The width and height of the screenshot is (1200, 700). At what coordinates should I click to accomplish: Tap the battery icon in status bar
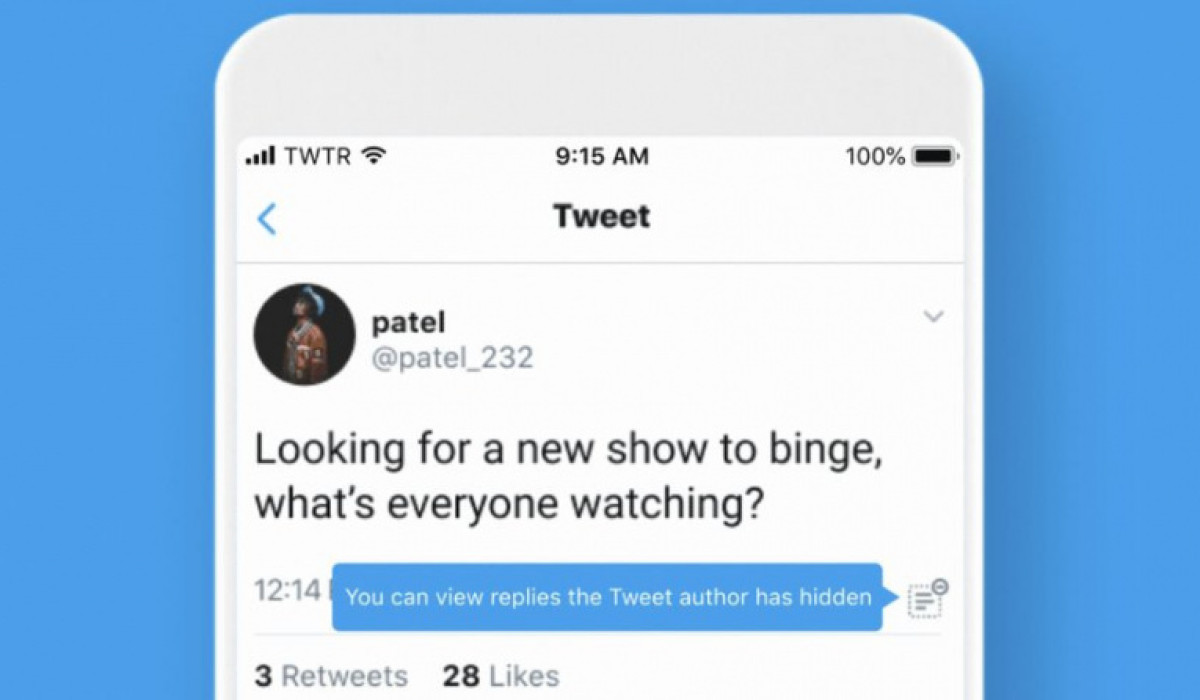[936, 156]
